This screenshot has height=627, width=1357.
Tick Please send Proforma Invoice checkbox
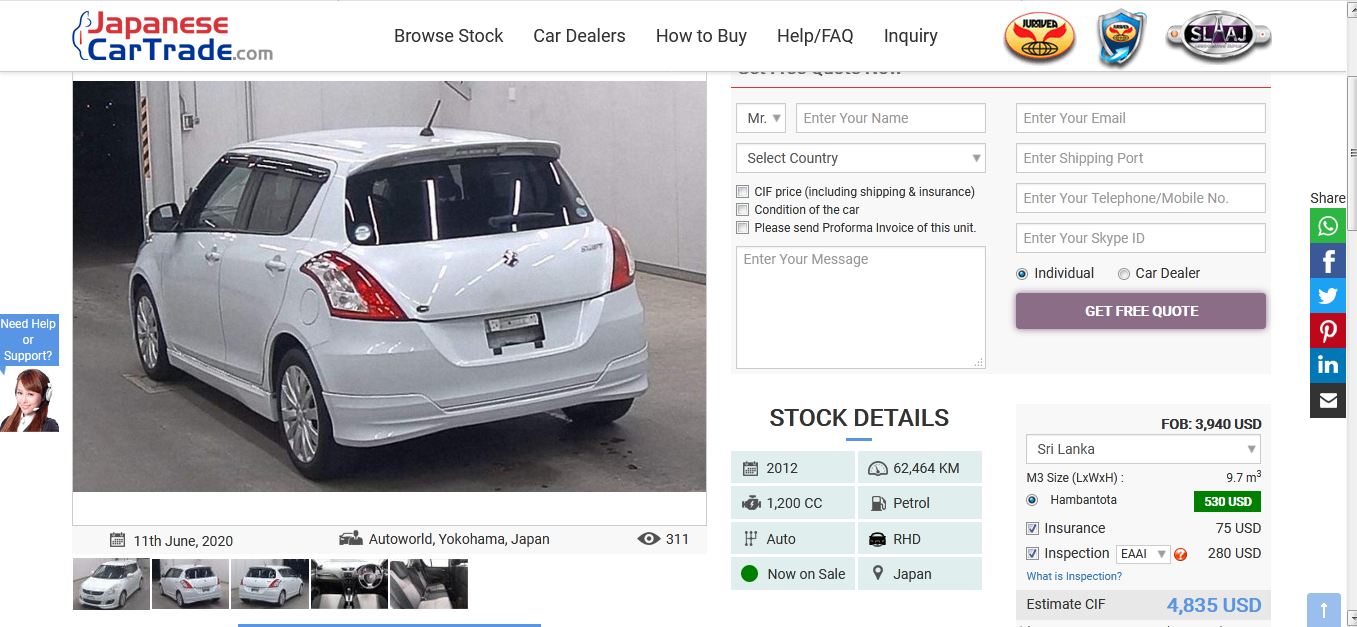[742, 228]
